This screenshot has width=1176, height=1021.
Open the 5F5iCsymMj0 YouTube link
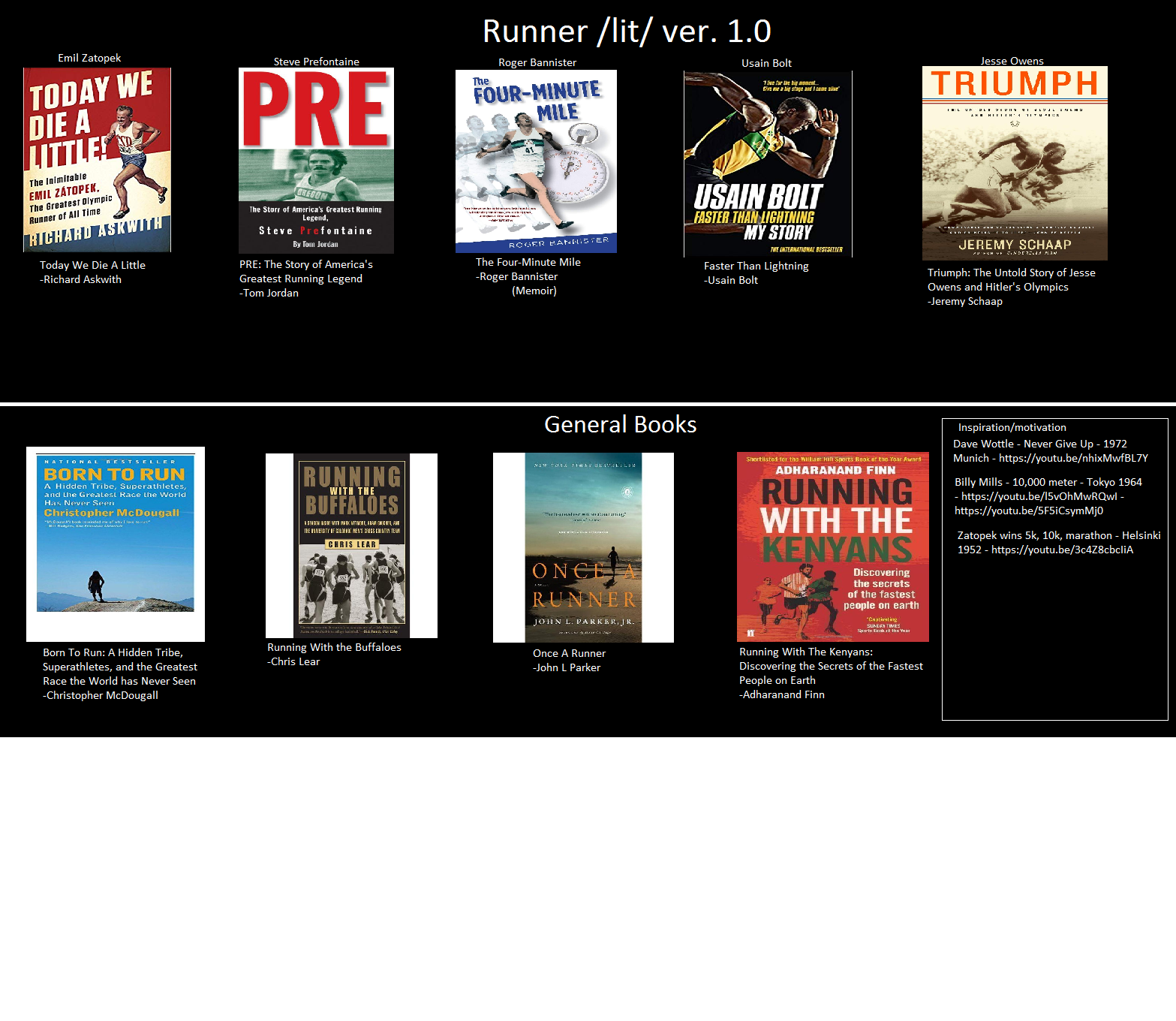tap(1028, 510)
